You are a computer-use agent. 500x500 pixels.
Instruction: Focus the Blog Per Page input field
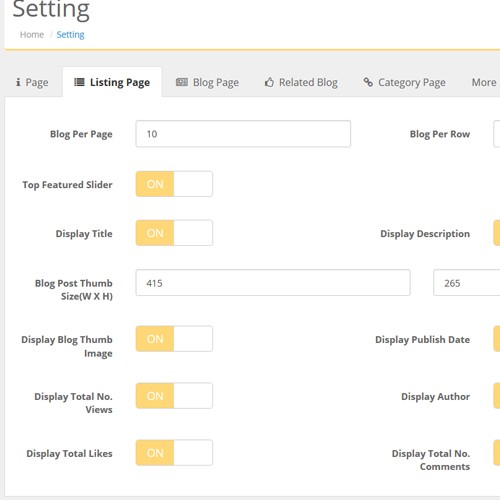click(243, 134)
